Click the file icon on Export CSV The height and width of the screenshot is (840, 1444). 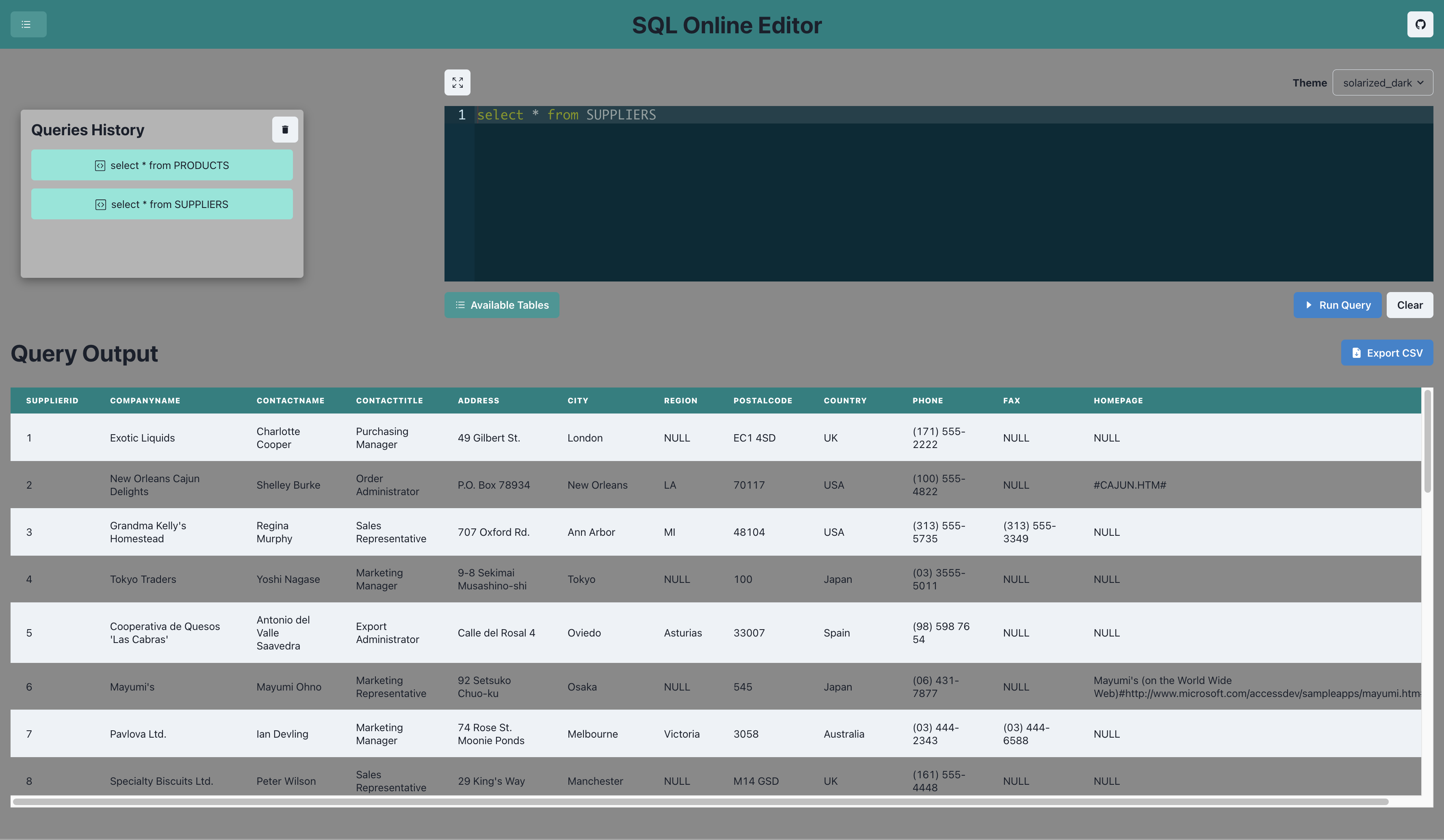click(x=1356, y=353)
